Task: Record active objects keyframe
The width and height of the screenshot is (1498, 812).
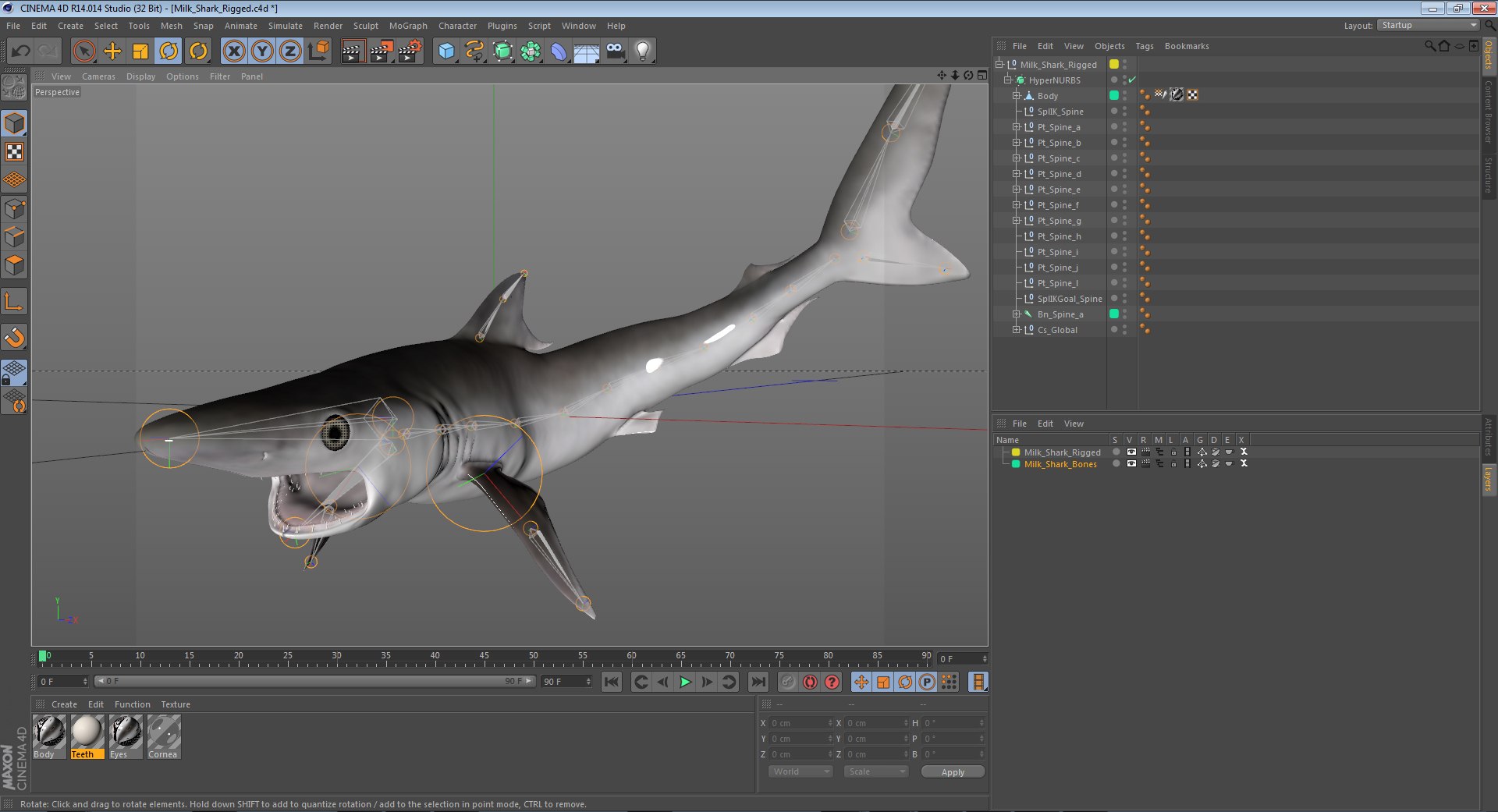Action: [x=788, y=683]
